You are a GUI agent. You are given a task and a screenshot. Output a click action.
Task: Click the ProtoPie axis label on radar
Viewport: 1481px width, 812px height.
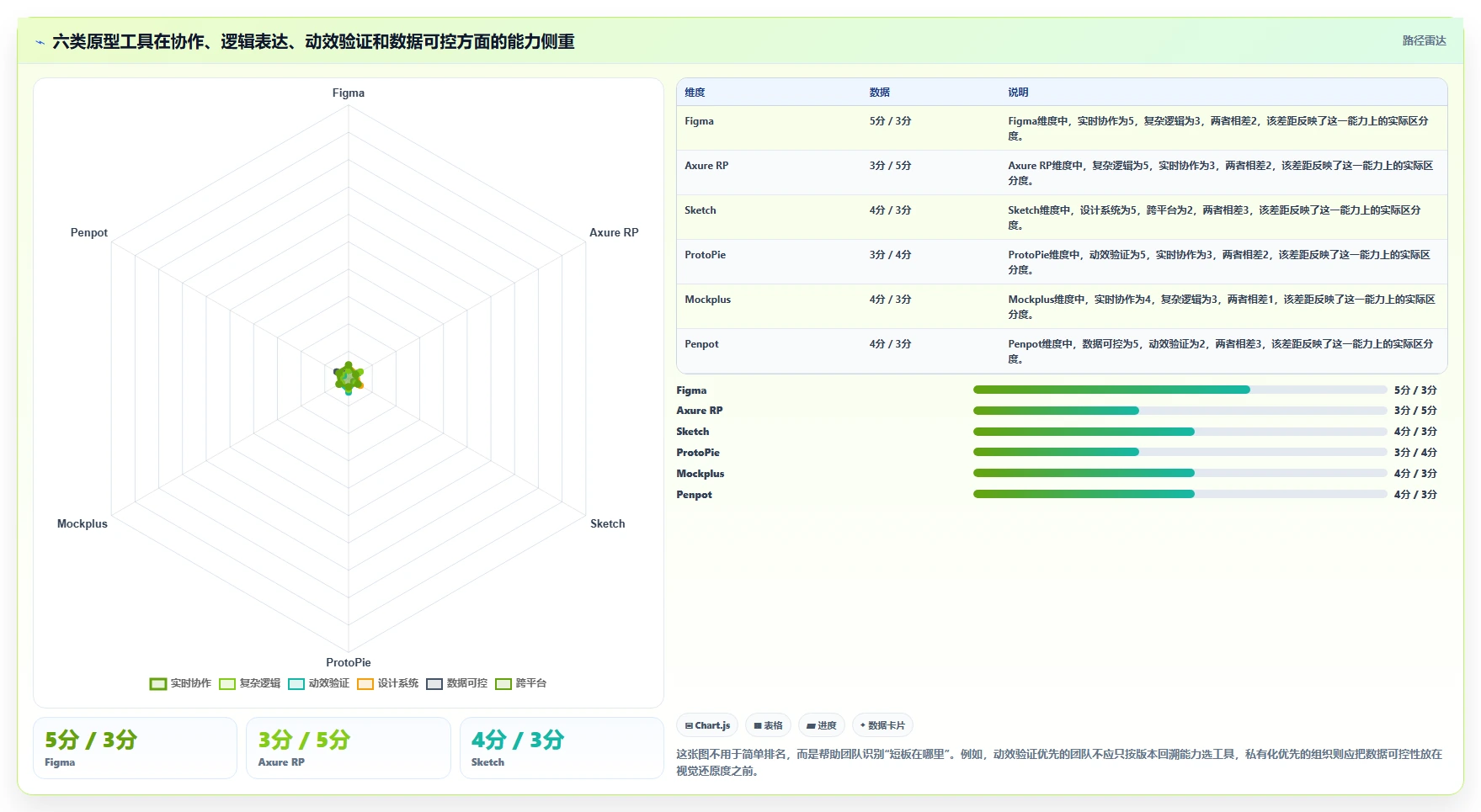tap(349, 662)
